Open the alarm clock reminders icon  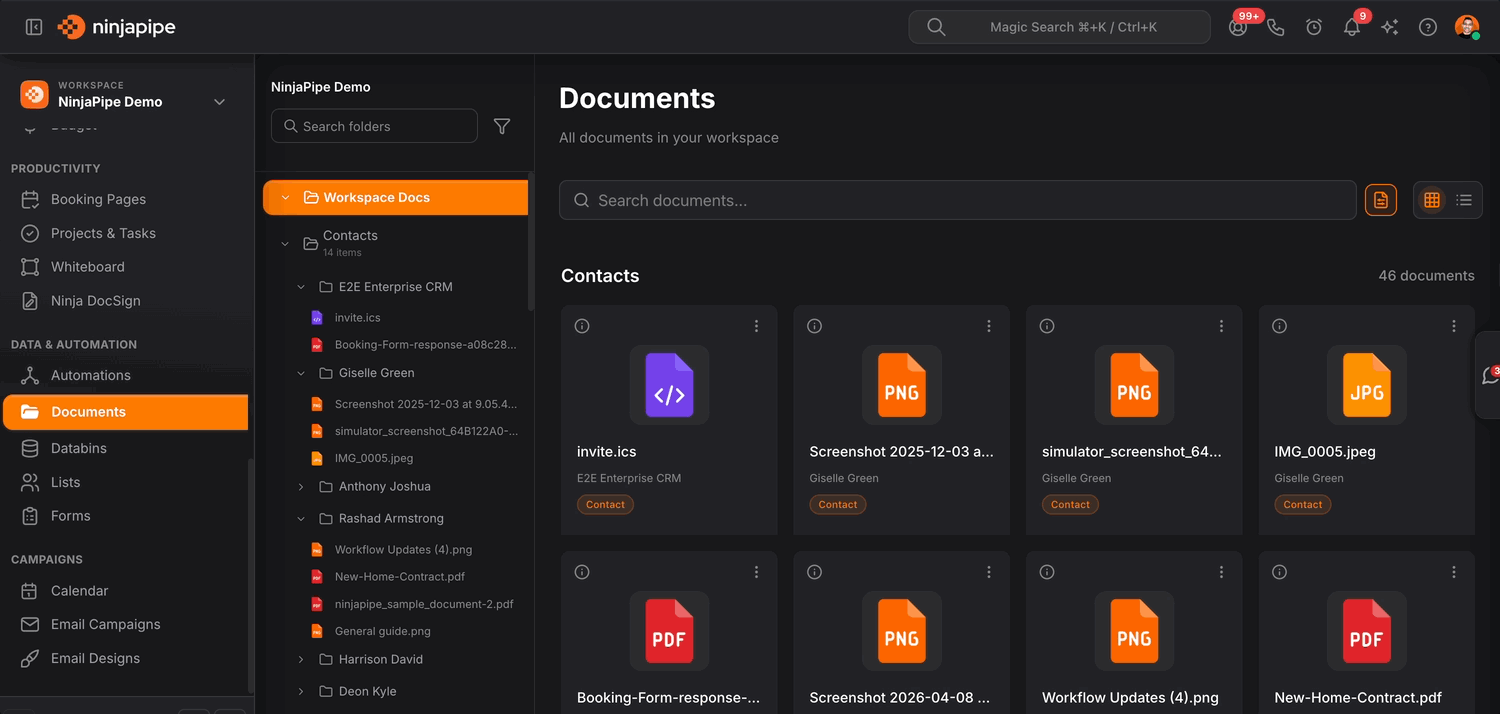coord(1314,27)
